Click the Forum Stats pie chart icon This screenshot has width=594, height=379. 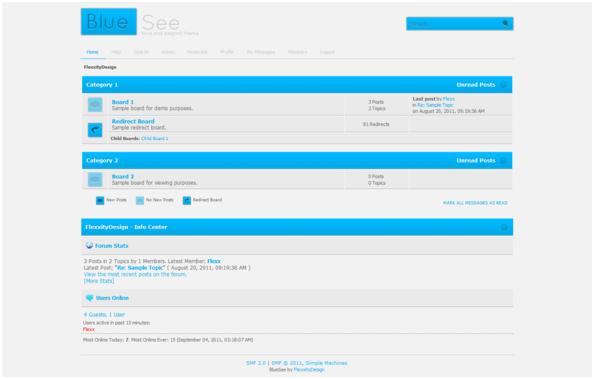[89, 245]
